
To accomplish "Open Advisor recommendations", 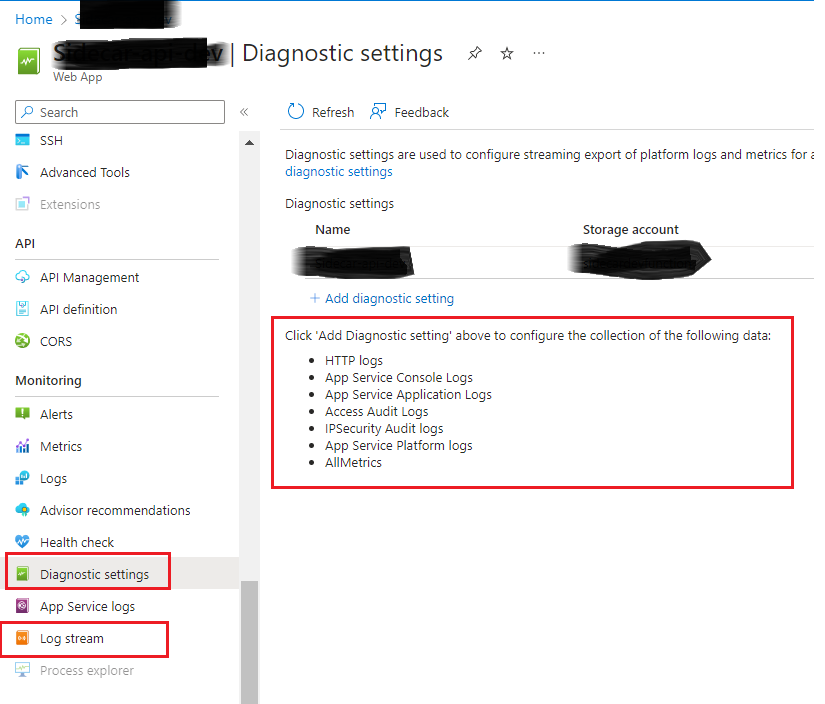I will pos(115,510).
